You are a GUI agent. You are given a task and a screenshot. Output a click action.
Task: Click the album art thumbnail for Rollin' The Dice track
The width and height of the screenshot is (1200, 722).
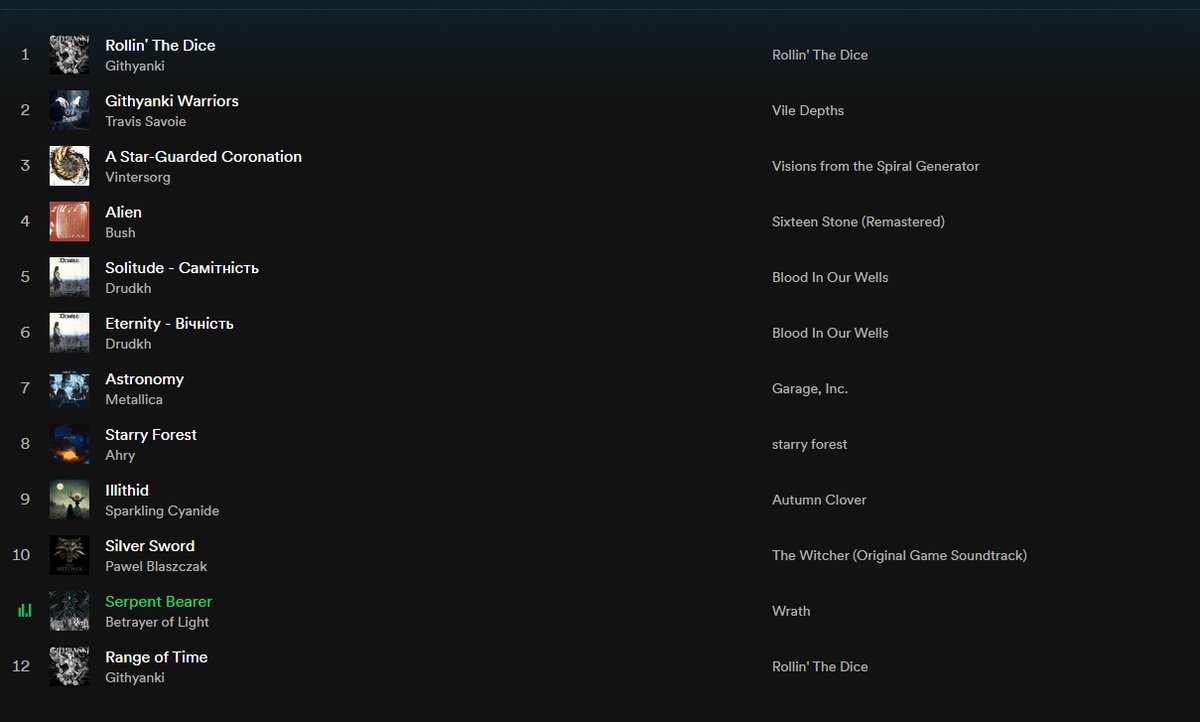(69, 55)
